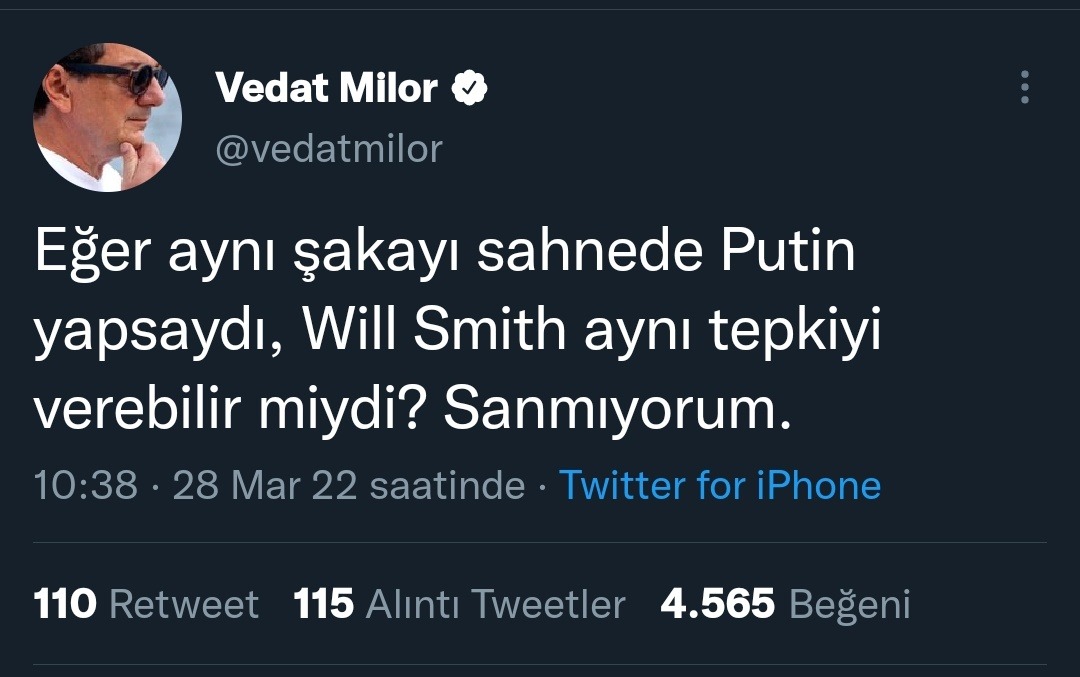Show the Beğeni likes list
Viewport: 1080px width, 677px height.
(850, 604)
